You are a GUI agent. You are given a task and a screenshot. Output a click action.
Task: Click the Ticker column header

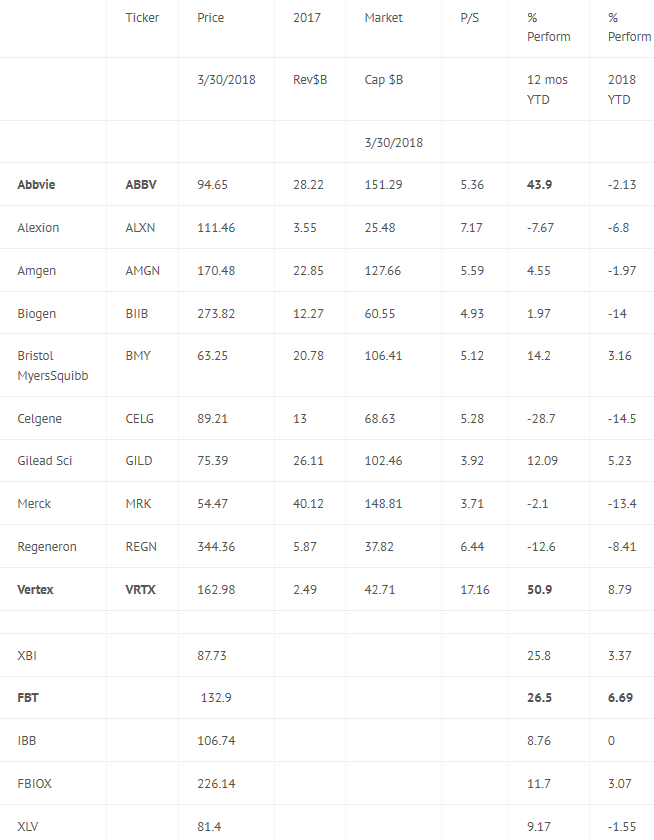(142, 18)
